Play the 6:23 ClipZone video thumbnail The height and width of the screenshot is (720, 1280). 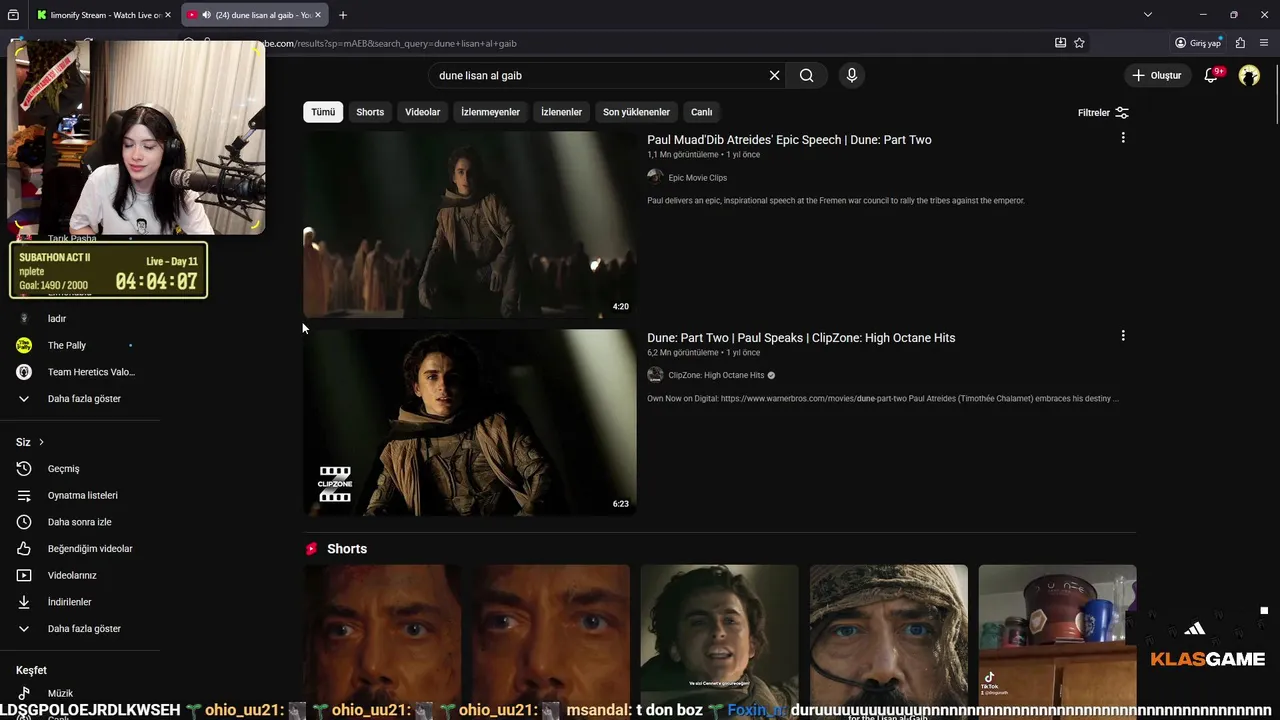[469, 422]
